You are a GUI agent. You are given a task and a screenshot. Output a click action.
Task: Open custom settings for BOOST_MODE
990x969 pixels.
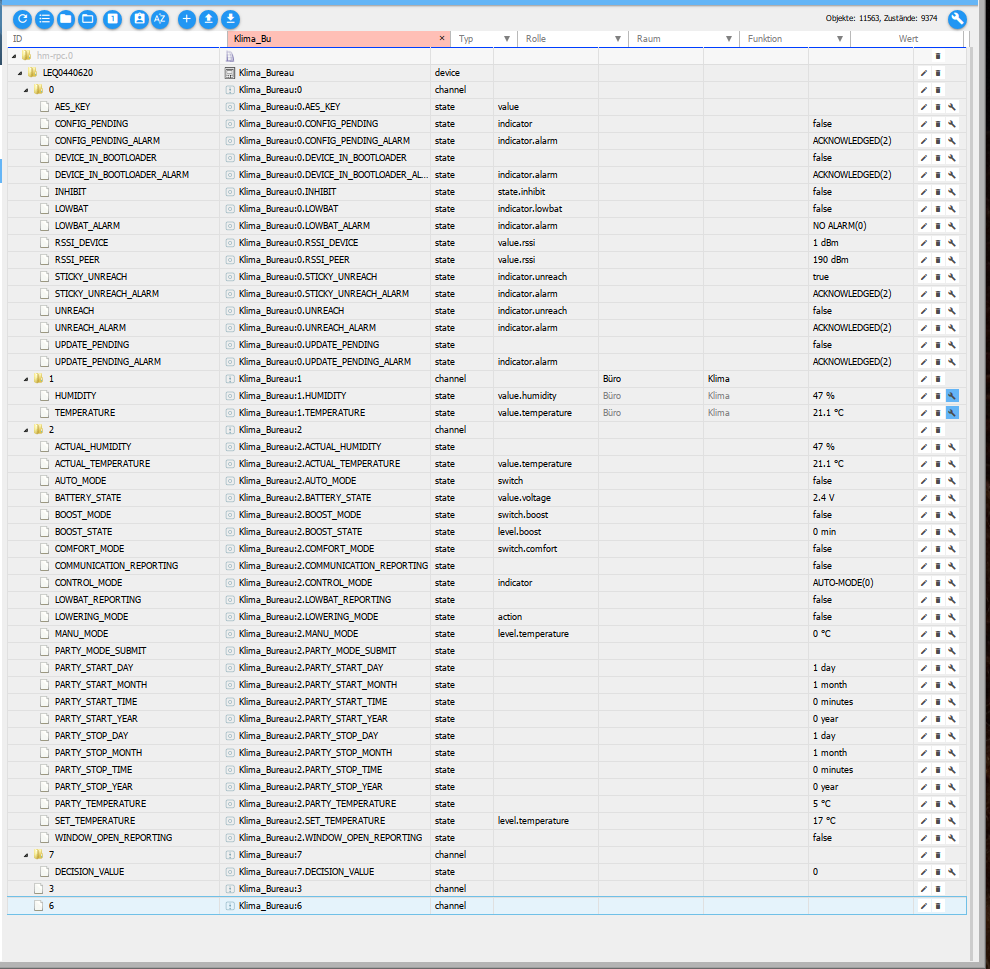pos(952,515)
